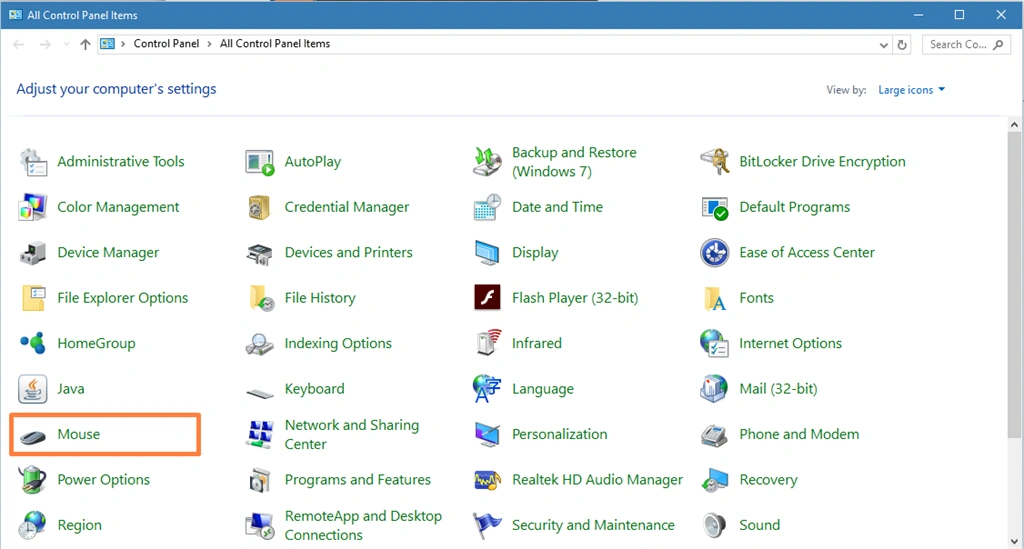Open the File Explorer Options icon
Image resolution: width=1024 pixels, height=549 pixels.
33,298
